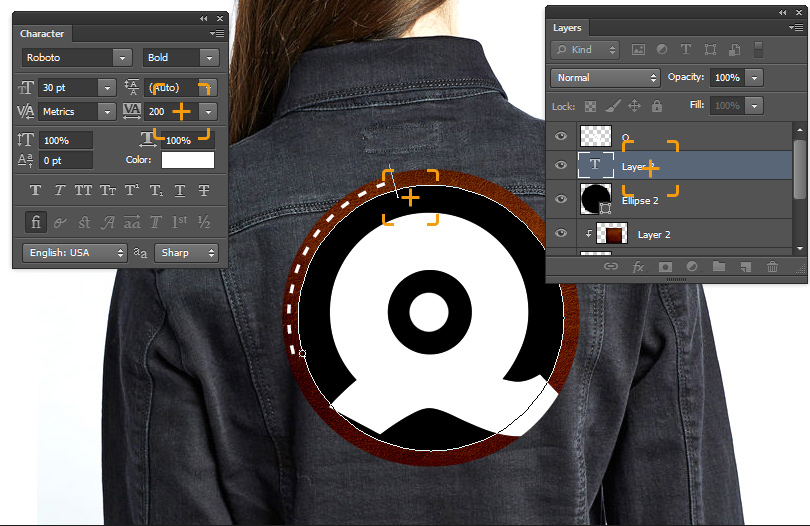Filter layers by smart objects icon
The height and width of the screenshot is (526, 810).
coord(734,50)
